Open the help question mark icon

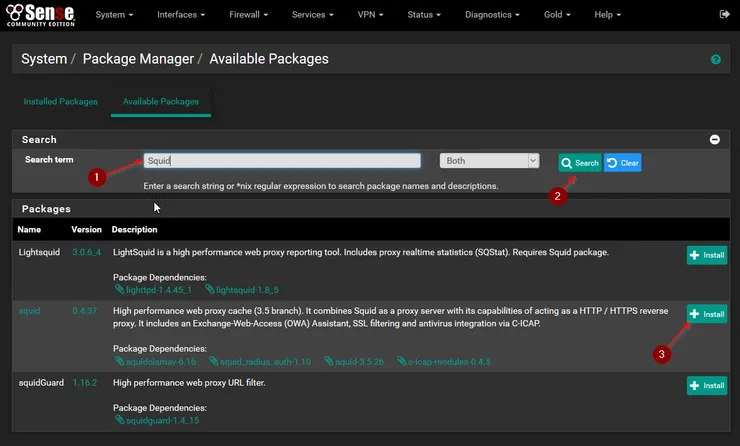pyautogui.click(x=715, y=60)
